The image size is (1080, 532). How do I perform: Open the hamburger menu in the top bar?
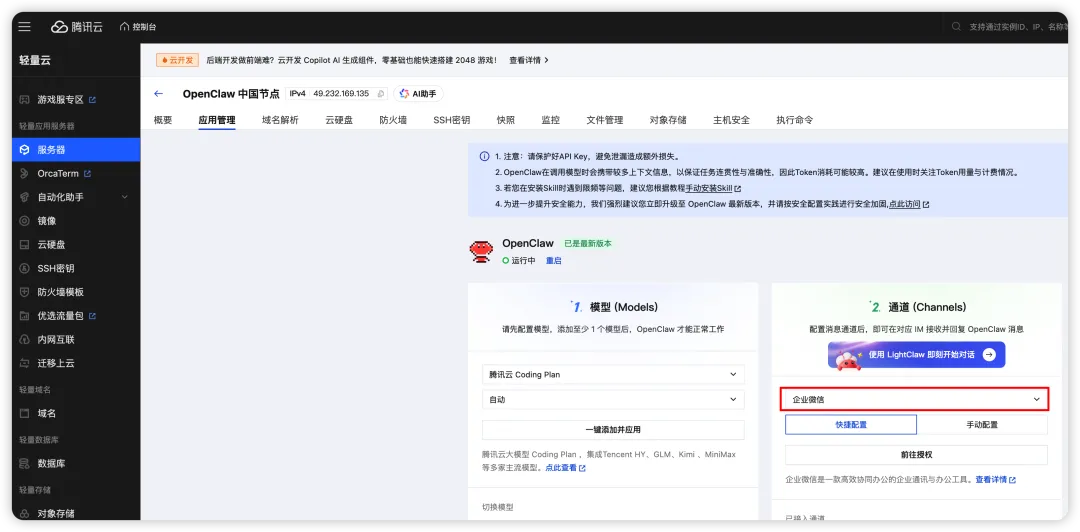point(25,27)
